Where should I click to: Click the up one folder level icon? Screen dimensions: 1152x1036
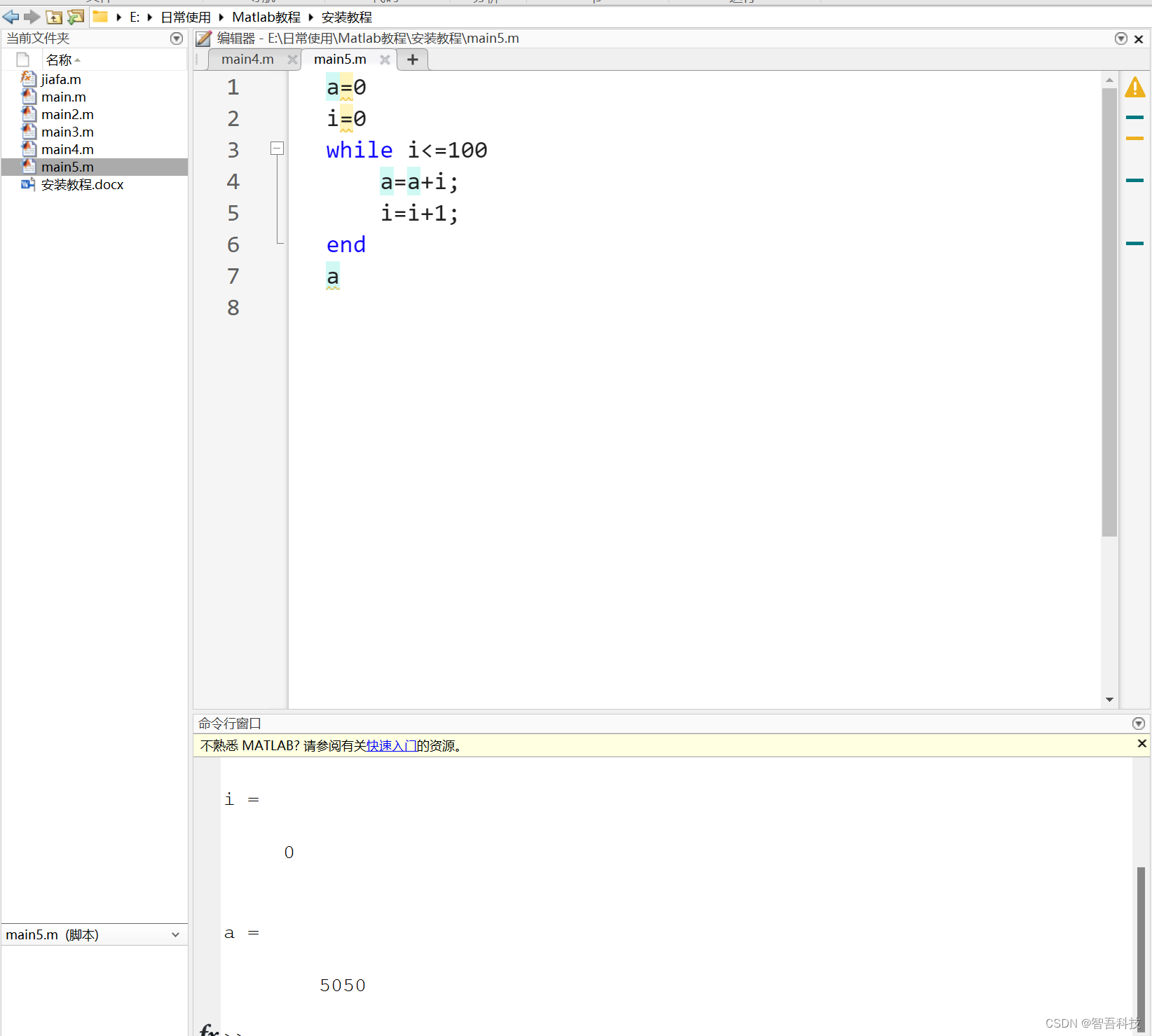tap(53, 17)
